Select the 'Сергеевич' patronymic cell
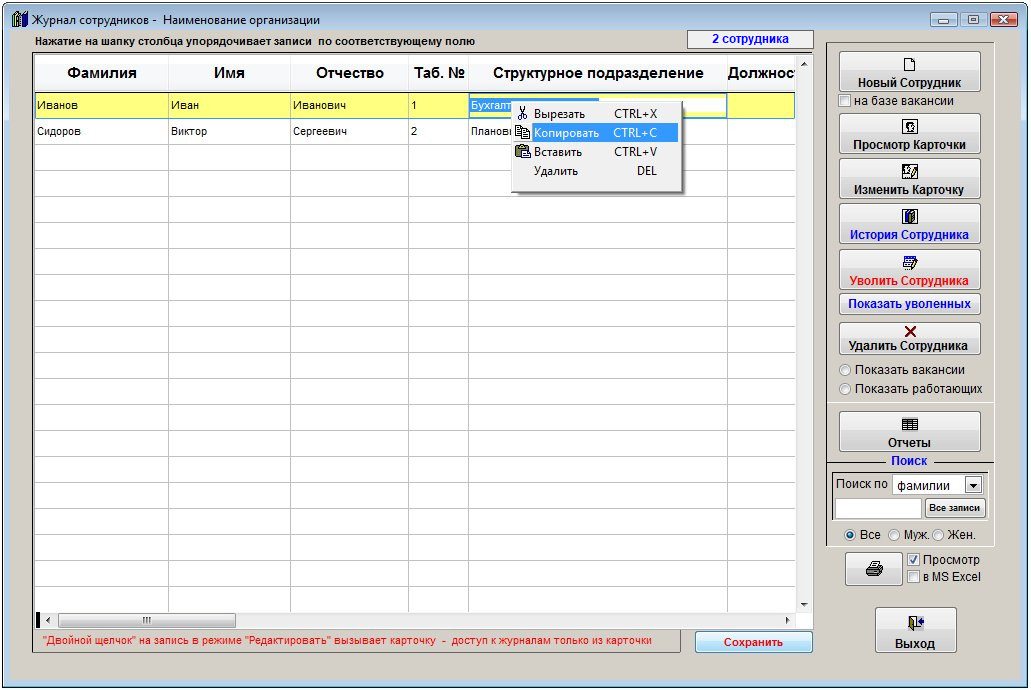Image resolution: width=1031 pixels, height=690 pixels. point(349,132)
